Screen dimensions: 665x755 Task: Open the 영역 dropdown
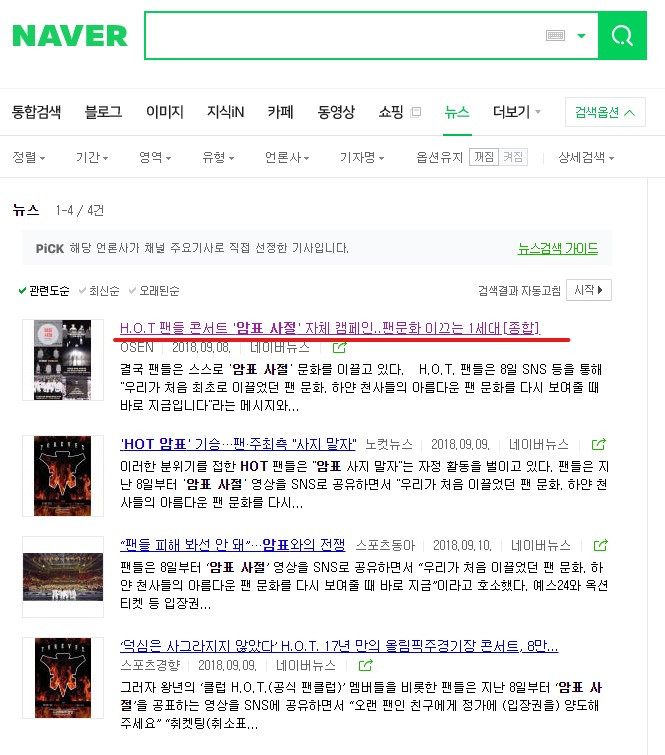pos(155,157)
